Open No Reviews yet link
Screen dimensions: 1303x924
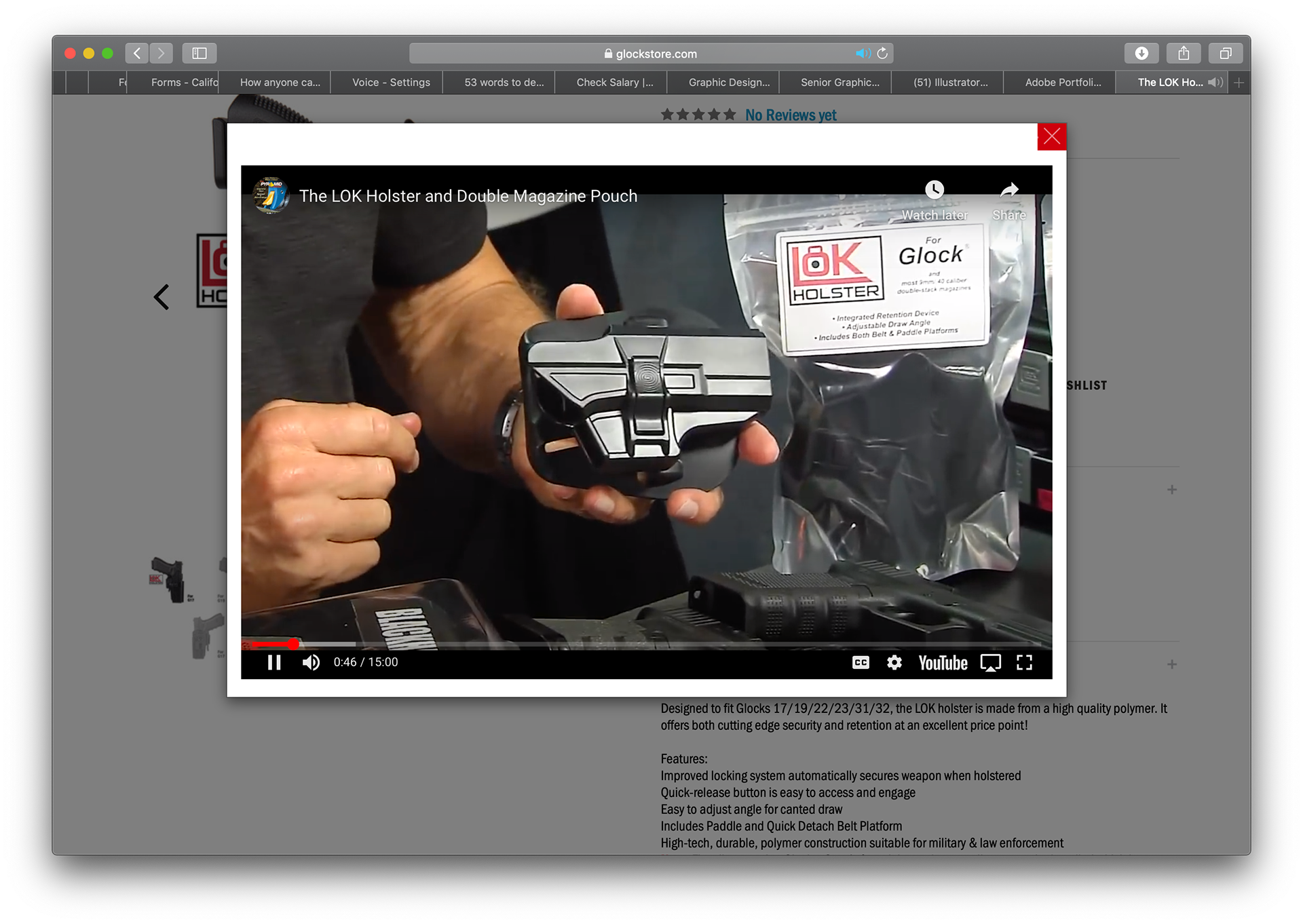click(x=791, y=115)
